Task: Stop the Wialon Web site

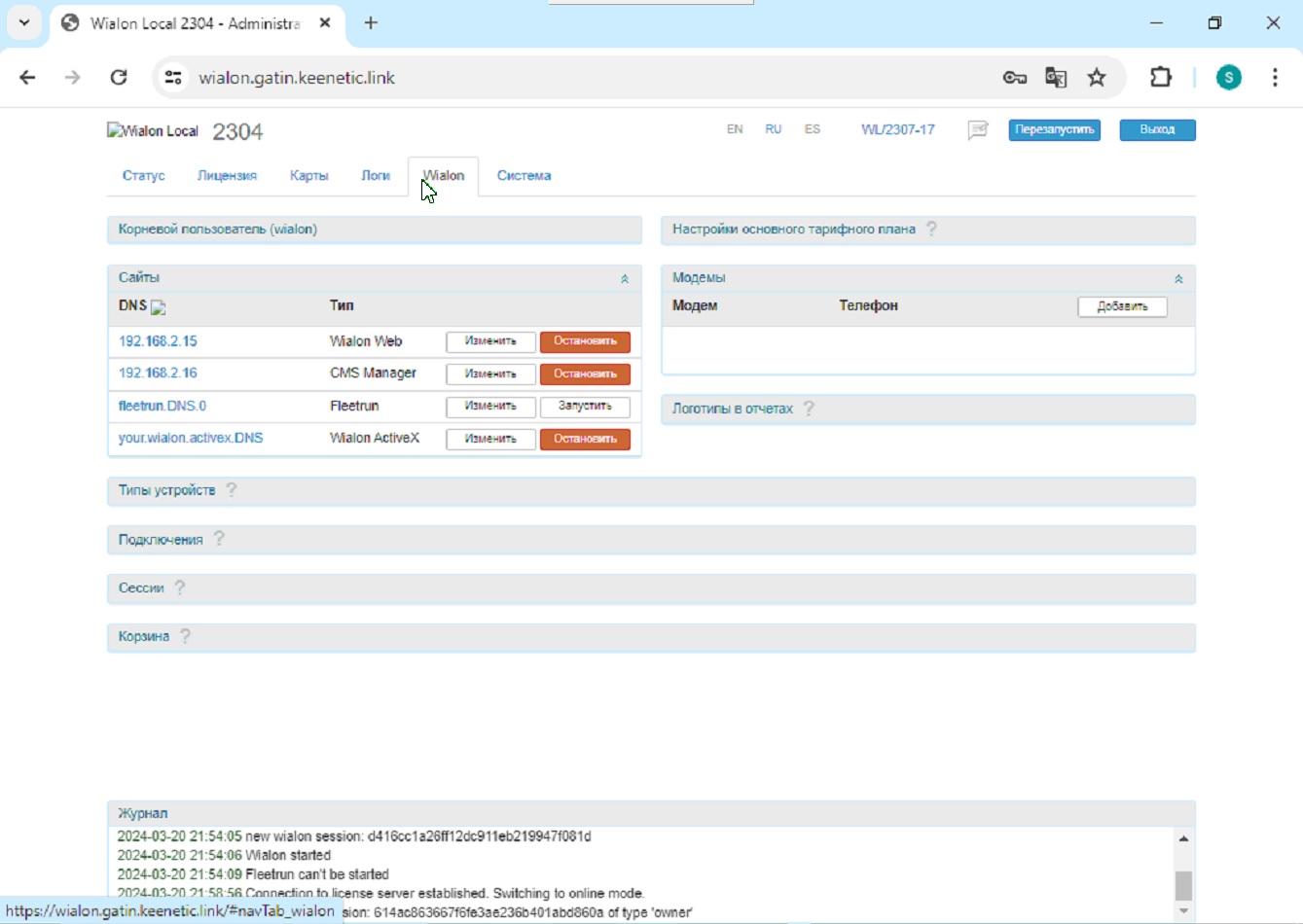Action: coord(585,341)
